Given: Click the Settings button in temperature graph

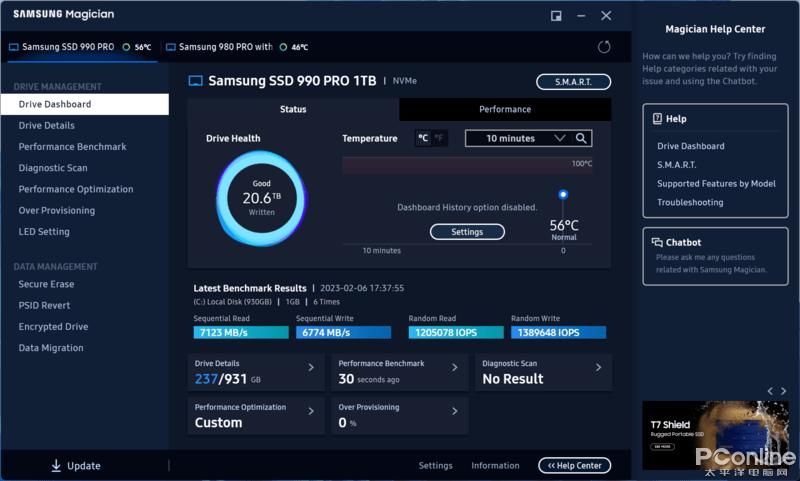Looking at the screenshot, I should tap(467, 232).
